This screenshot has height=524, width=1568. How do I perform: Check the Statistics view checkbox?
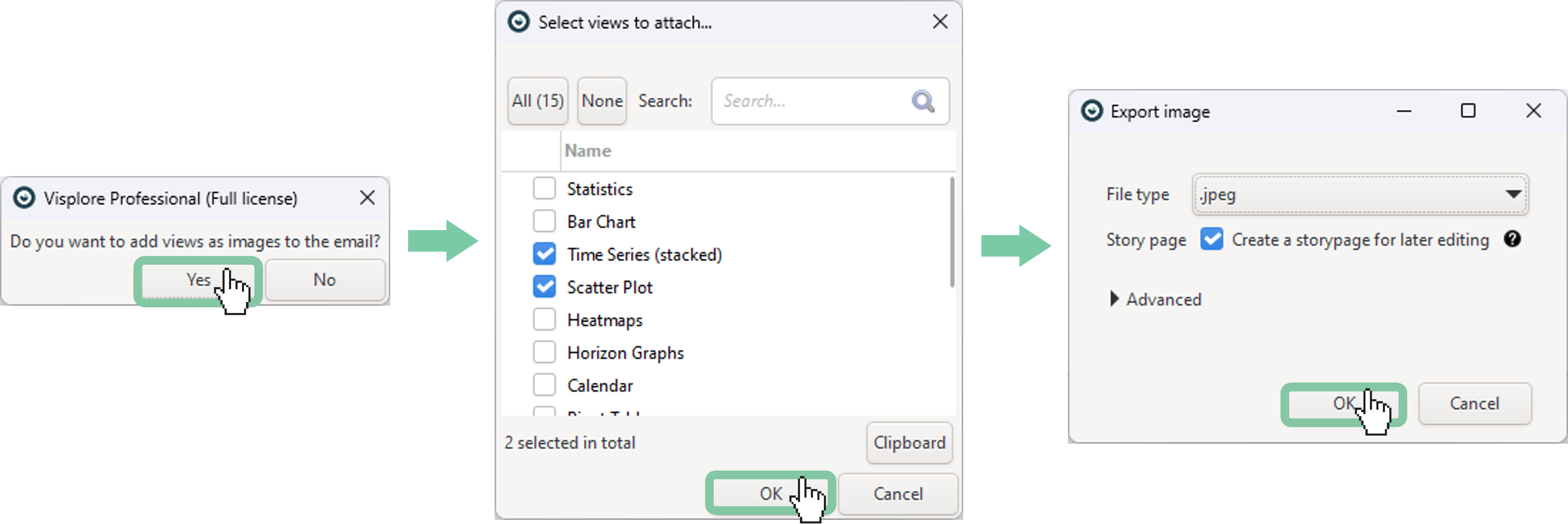pos(544,188)
